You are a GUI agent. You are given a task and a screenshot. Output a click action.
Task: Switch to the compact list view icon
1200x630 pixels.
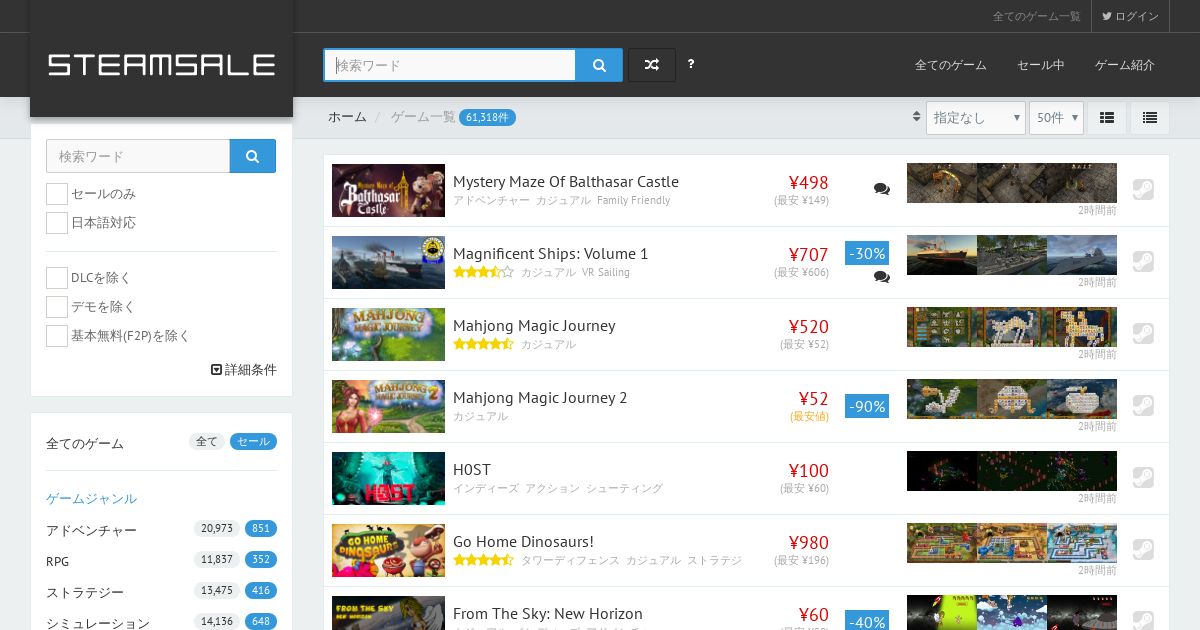(1150, 118)
